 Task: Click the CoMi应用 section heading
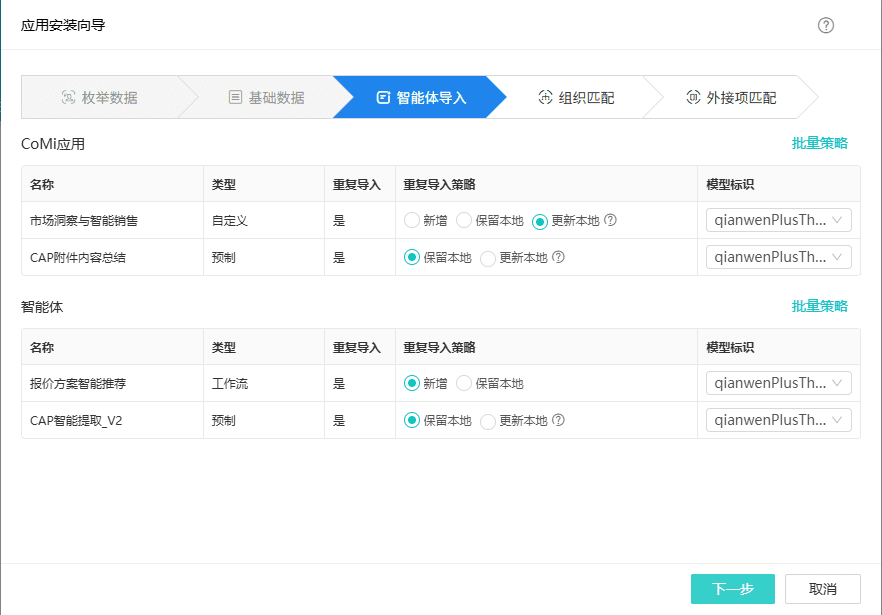point(53,144)
